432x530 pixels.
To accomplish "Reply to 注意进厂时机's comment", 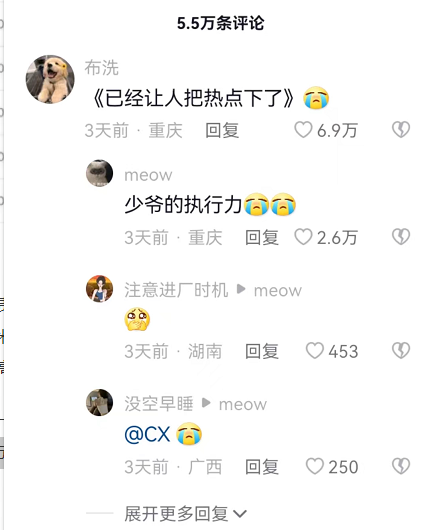I will pos(262,351).
